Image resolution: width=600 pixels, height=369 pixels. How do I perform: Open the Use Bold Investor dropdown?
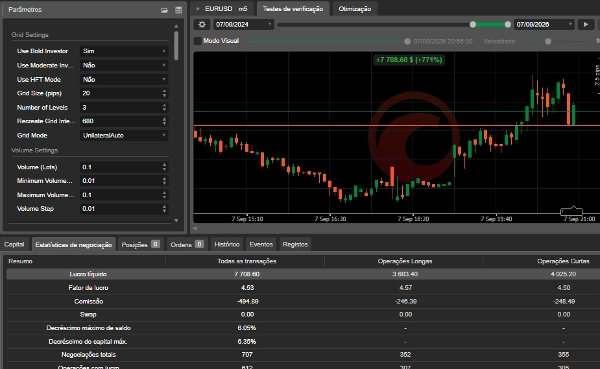pos(124,51)
